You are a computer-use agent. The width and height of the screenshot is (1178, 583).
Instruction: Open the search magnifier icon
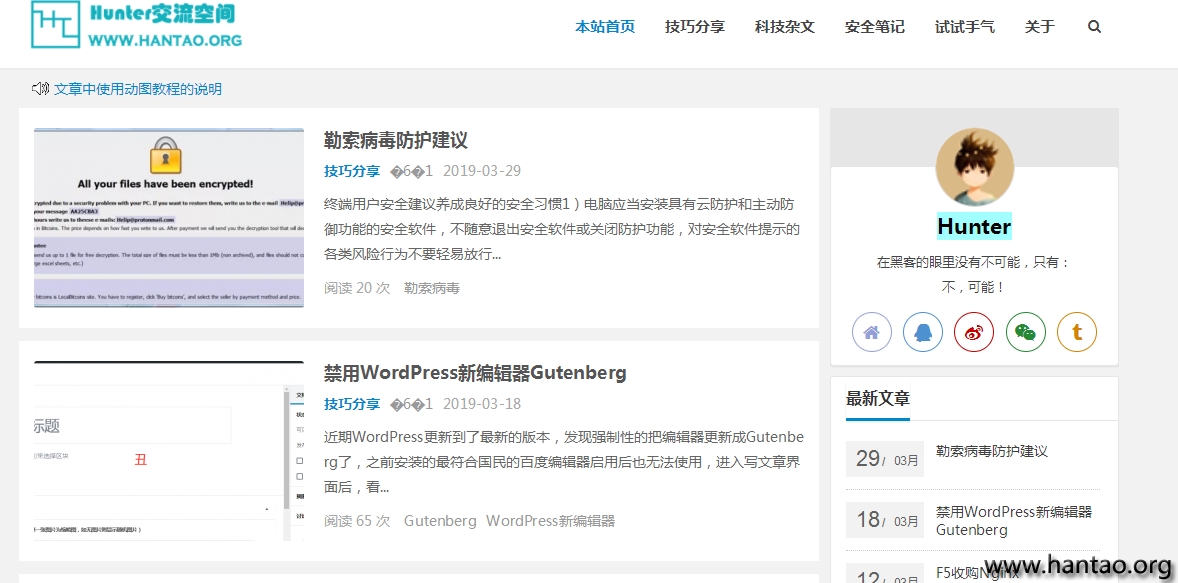[x=1094, y=27]
